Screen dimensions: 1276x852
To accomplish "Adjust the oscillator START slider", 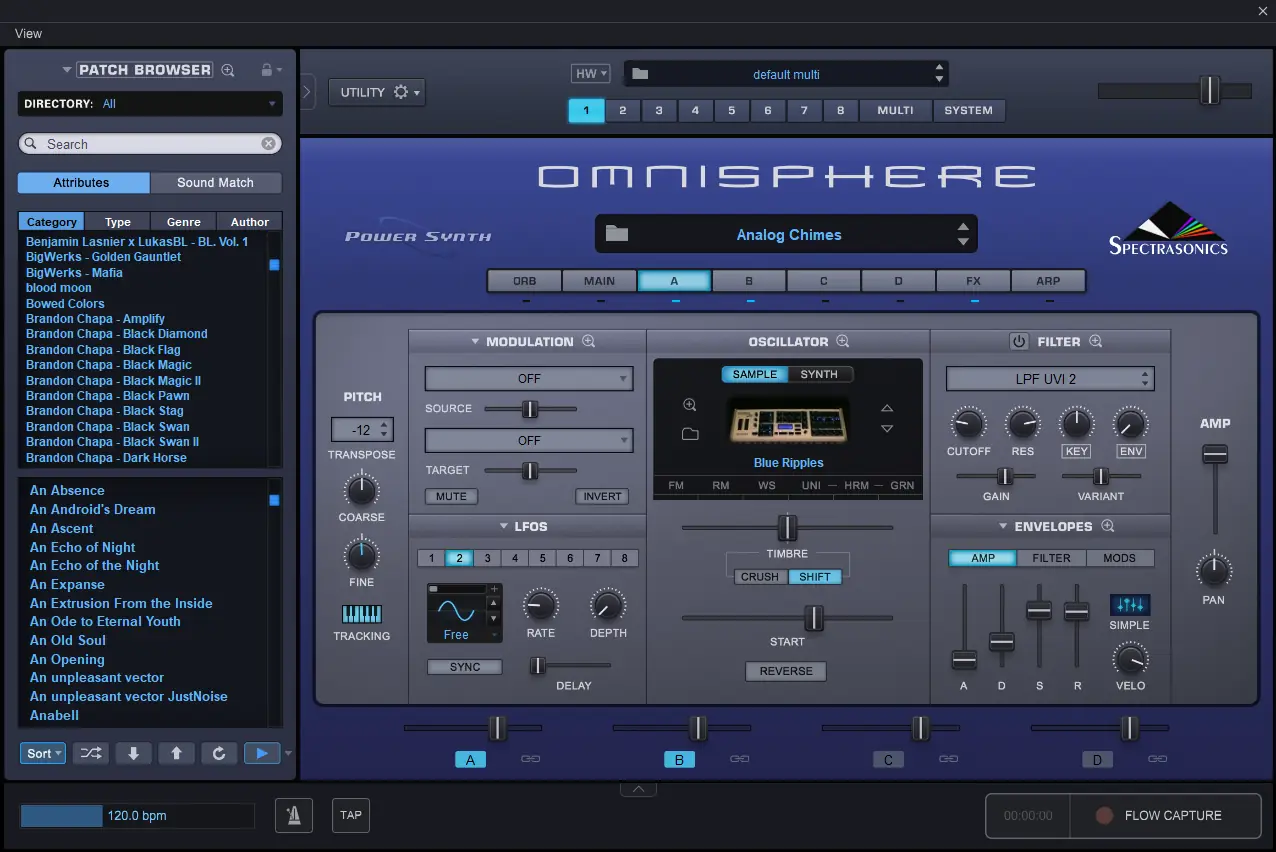I will [x=788, y=618].
